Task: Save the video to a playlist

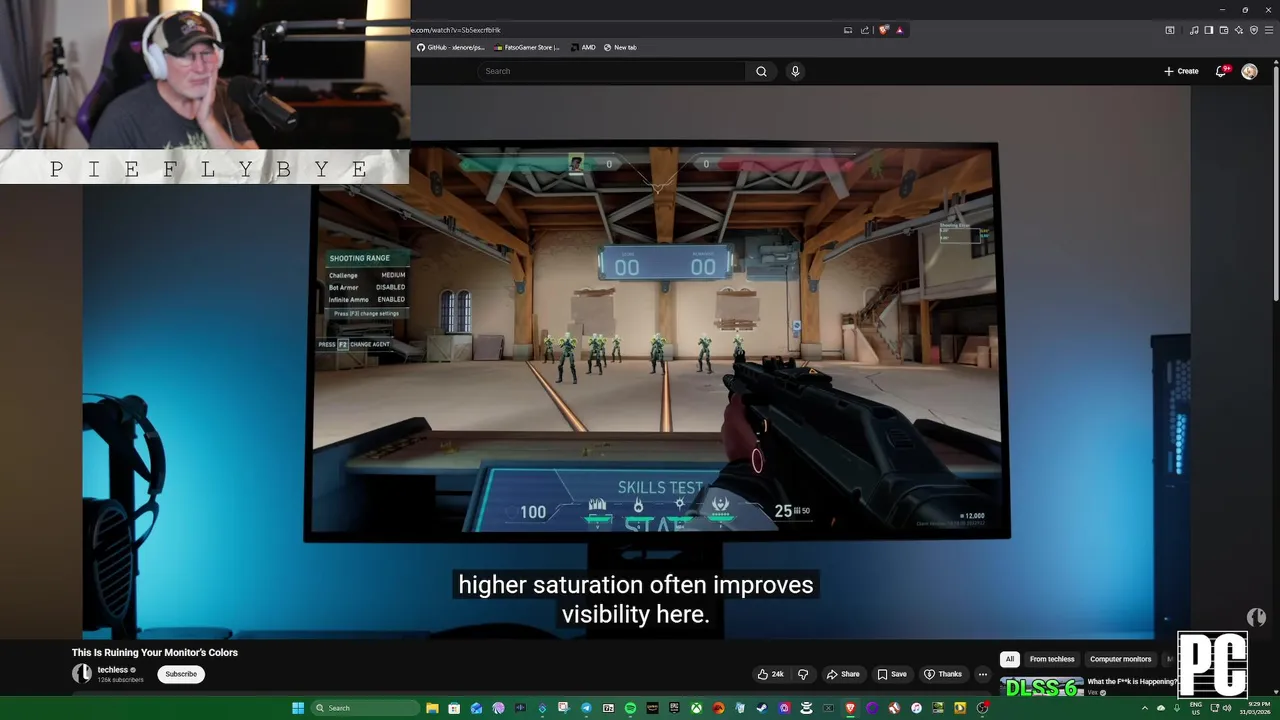Action: point(892,674)
